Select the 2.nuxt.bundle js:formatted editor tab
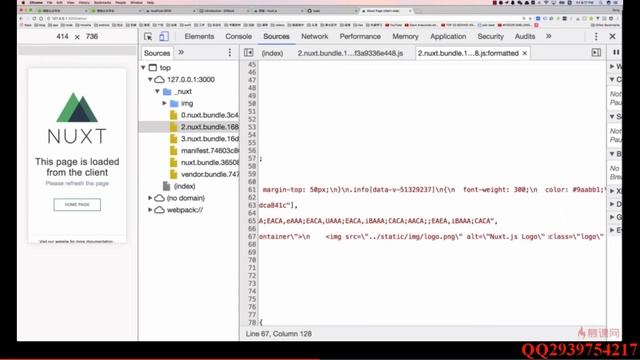This screenshot has width=640, height=360. pyautogui.click(x=468, y=53)
